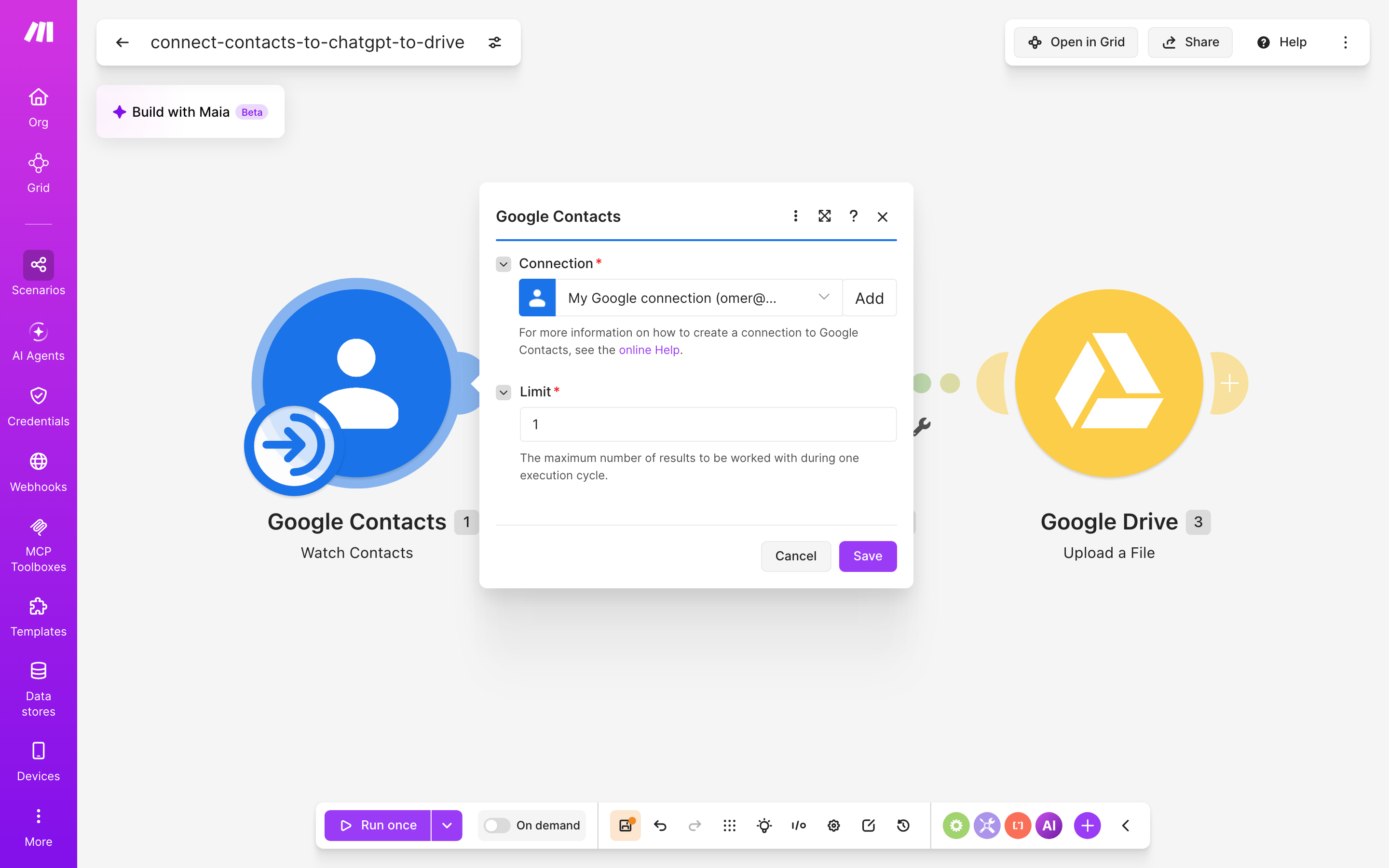Image resolution: width=1389 pixels, height=868 pixels.
Task: Click Google Contacts module label text
Action: coord(356,522)
